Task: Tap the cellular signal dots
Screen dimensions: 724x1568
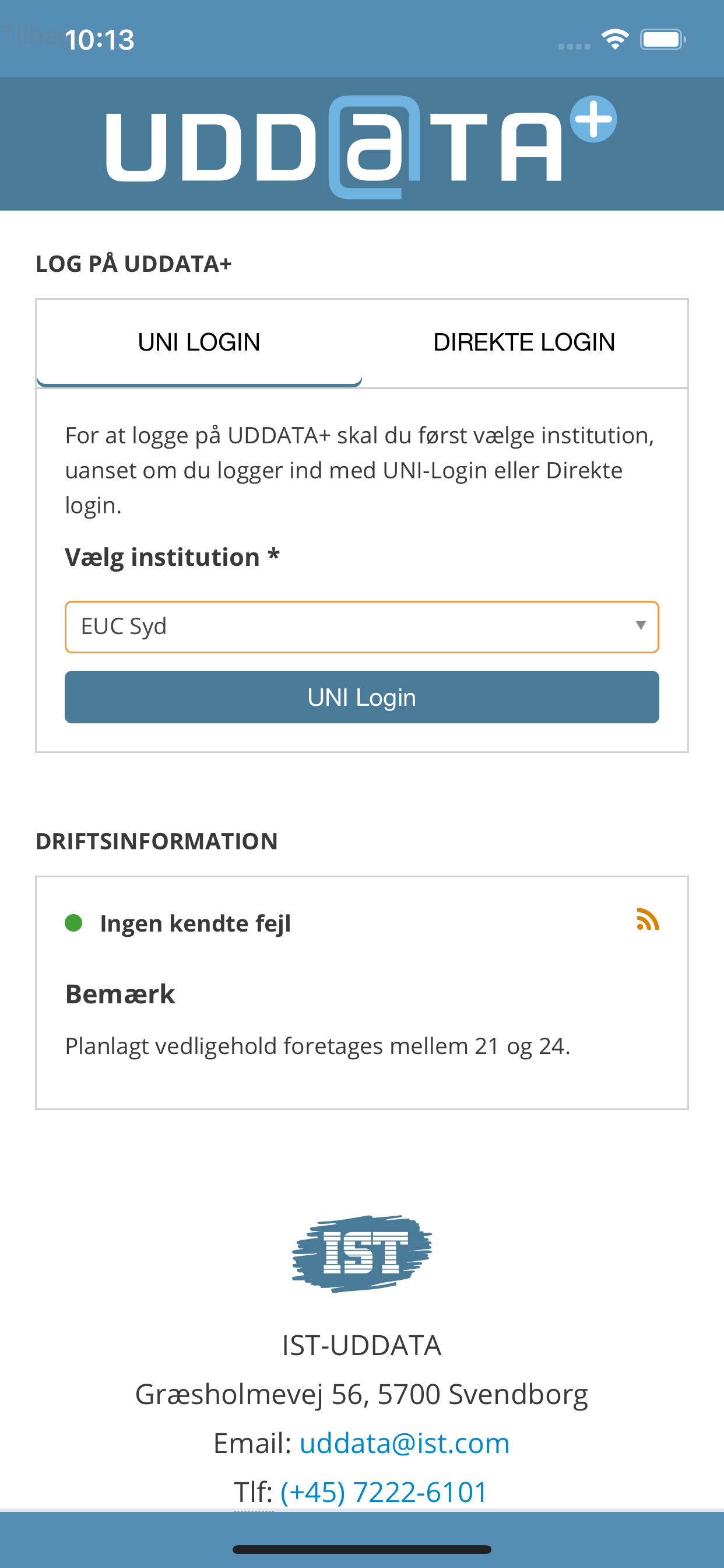Action: click(x=574, y=46)
